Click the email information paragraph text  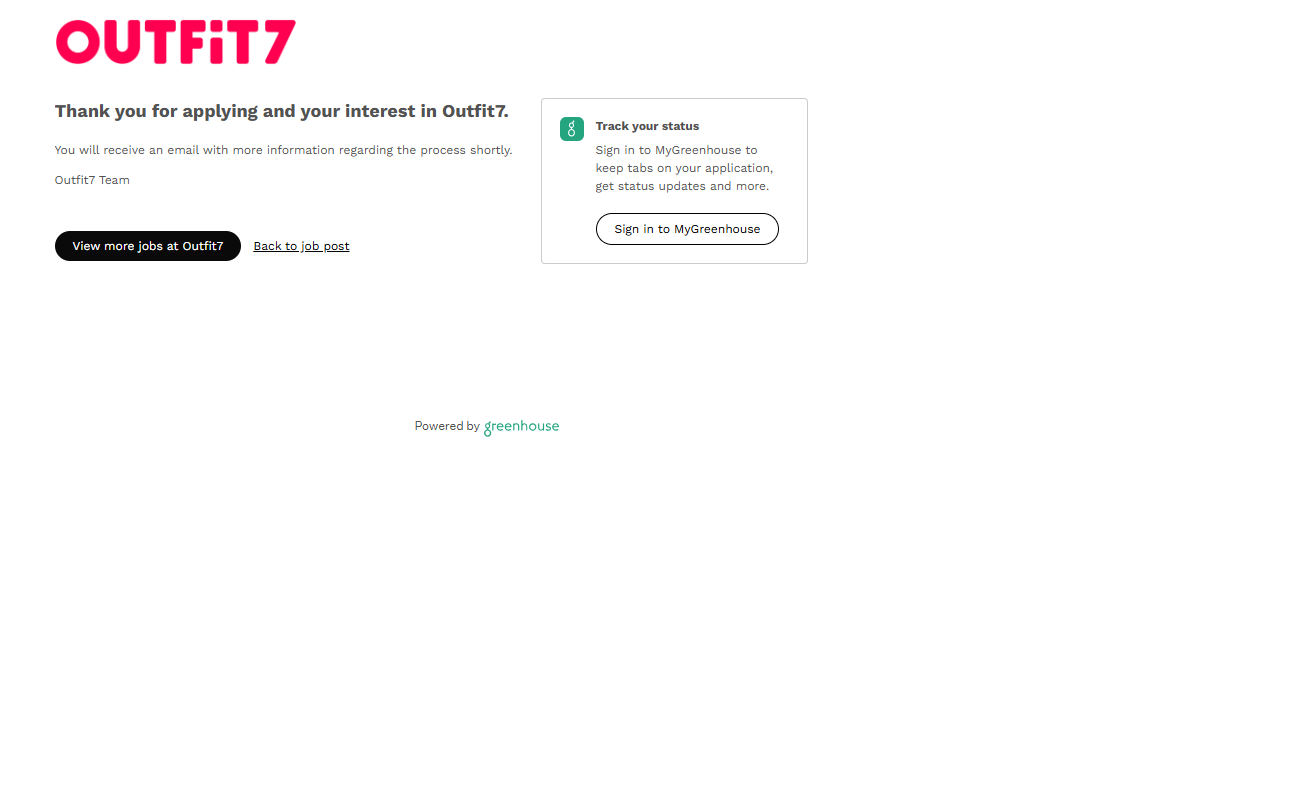tap(283, 150)
